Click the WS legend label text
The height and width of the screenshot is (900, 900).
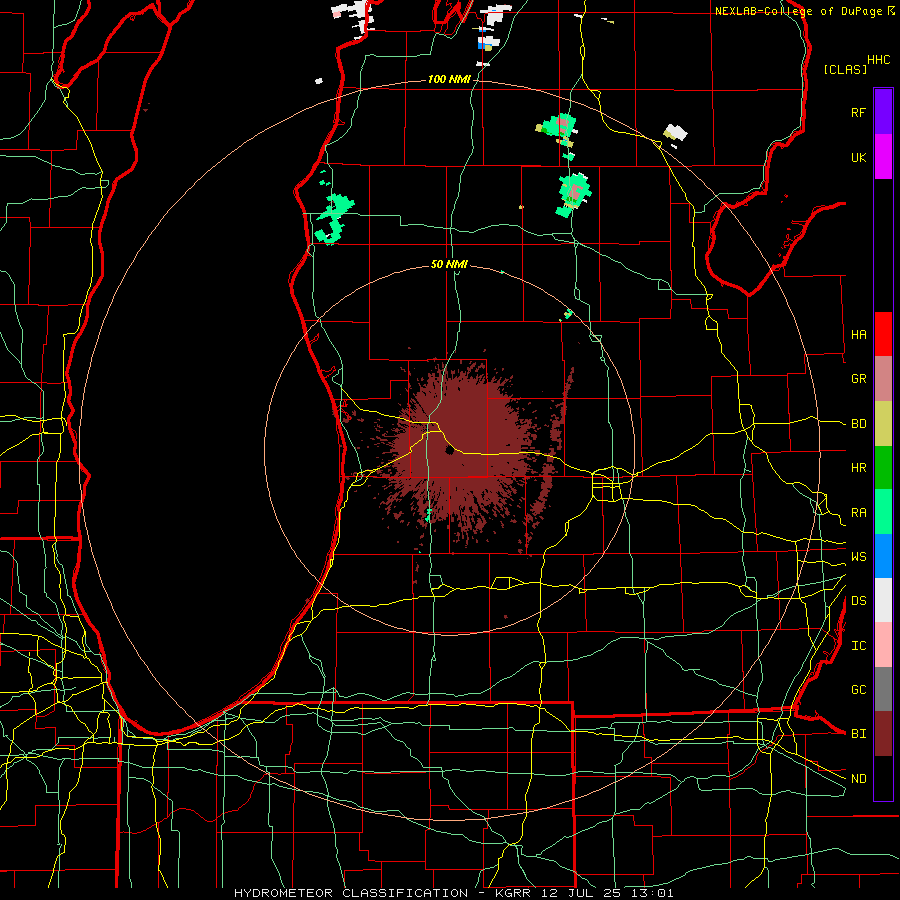tap(858, 557)
